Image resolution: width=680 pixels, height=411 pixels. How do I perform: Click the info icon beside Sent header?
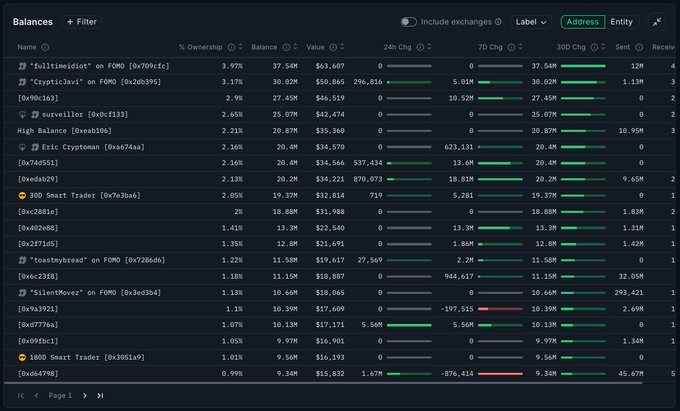click(639, 47)
